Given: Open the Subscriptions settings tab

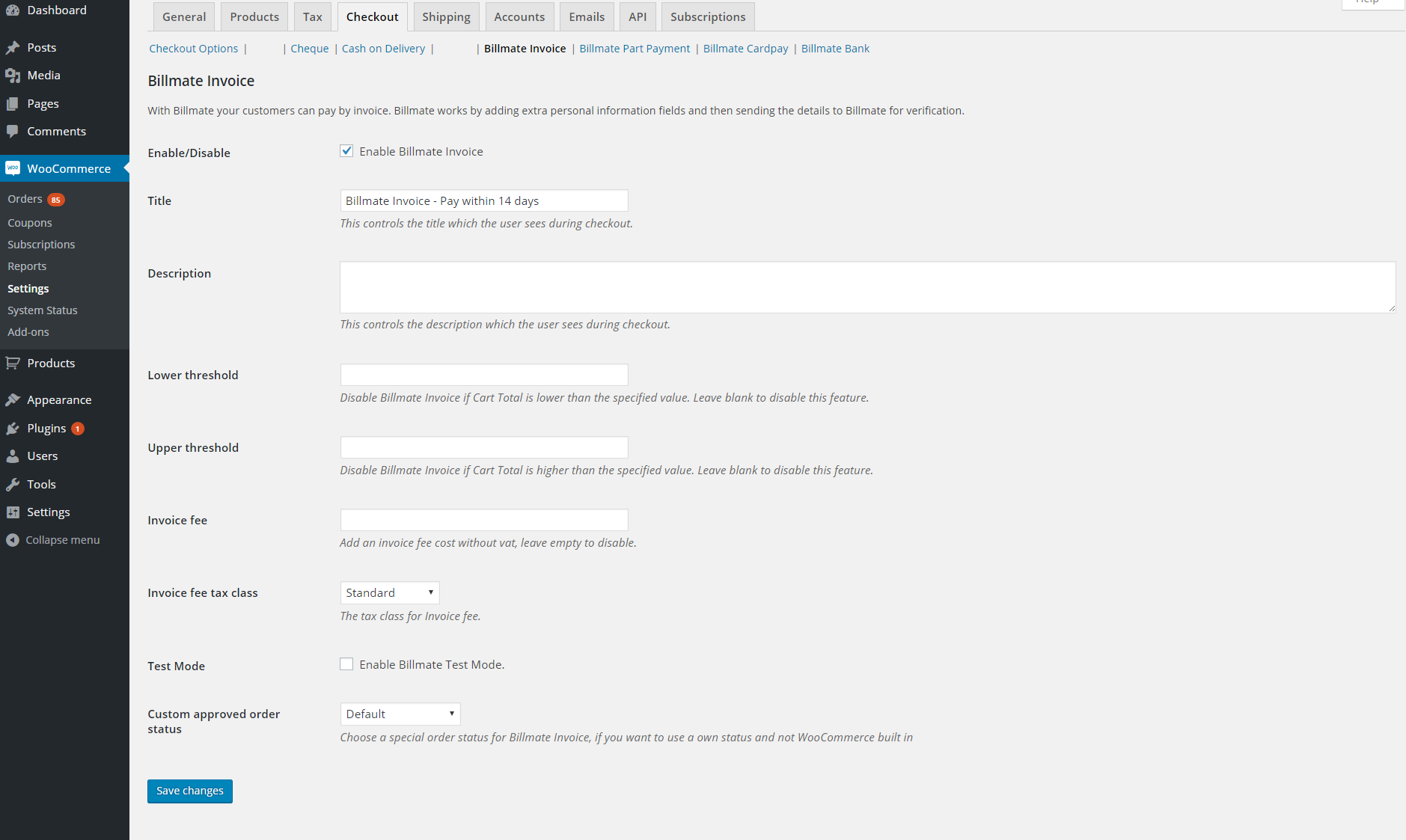Looking at the screenshot, I should coord(708,16).
